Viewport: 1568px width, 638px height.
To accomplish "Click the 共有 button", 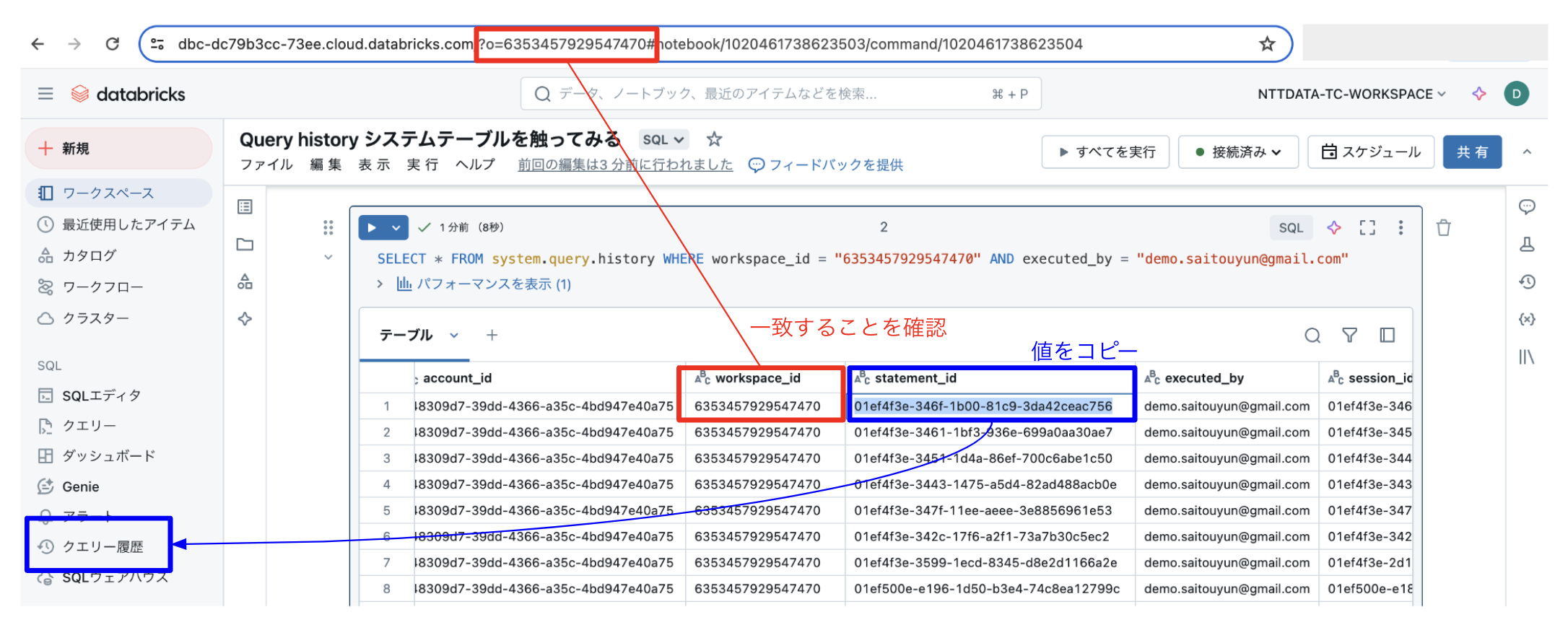I will click(1472, 152).
